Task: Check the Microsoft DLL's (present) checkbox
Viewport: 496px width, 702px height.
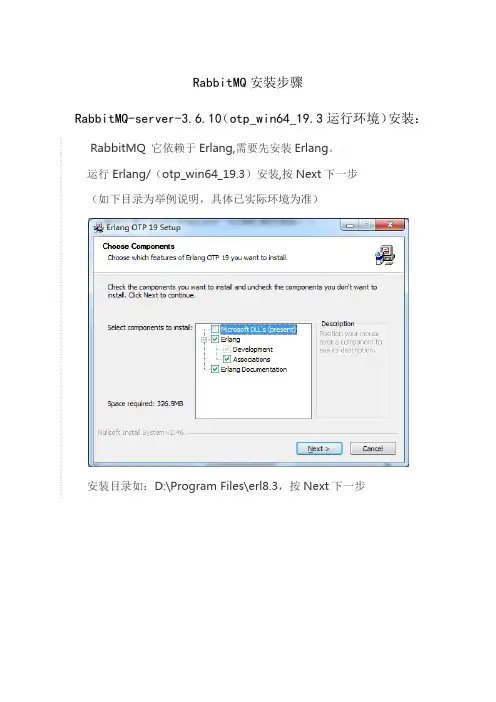Action: tap(215, 329)
